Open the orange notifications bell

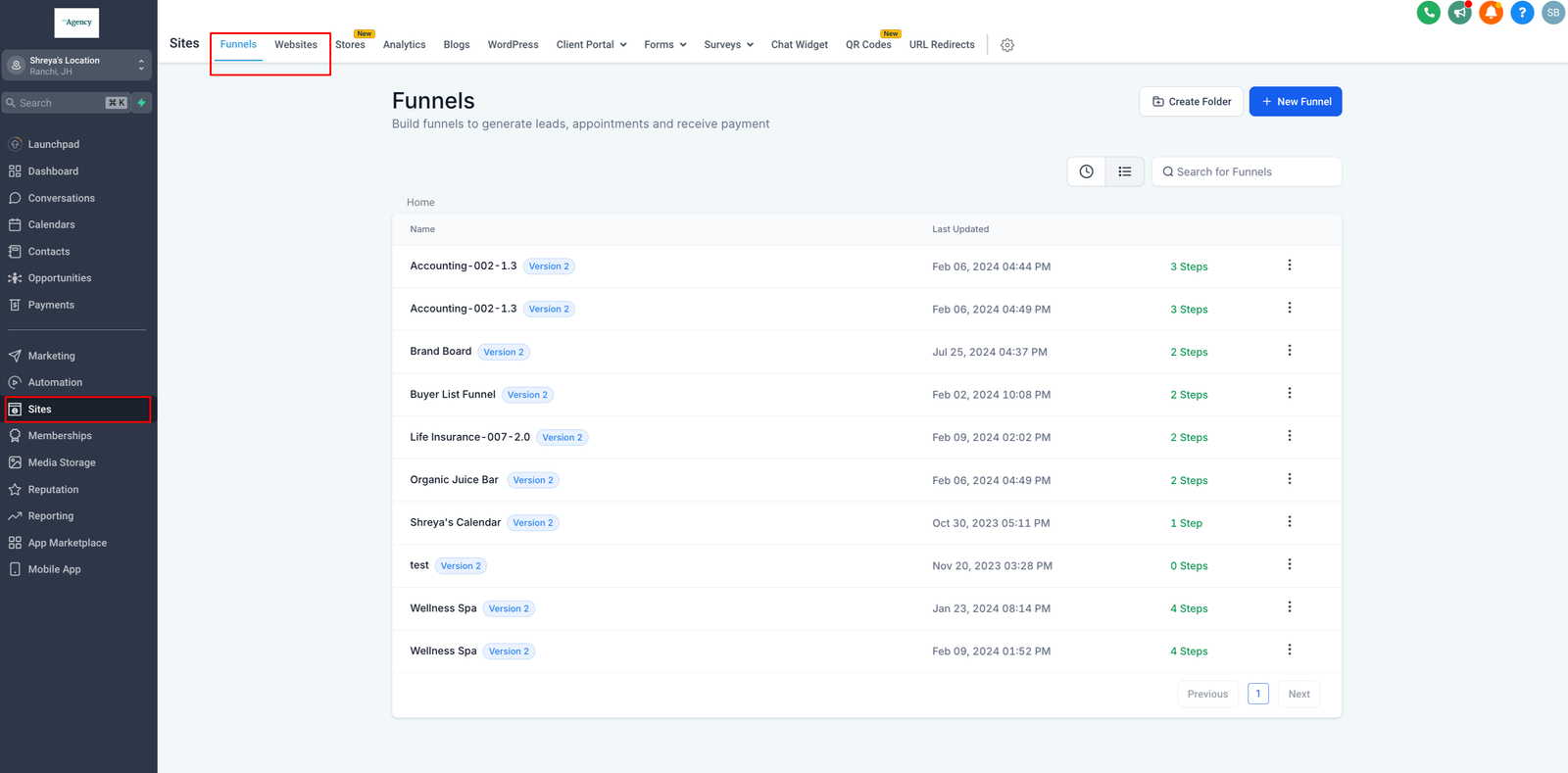click(1491, 13)
